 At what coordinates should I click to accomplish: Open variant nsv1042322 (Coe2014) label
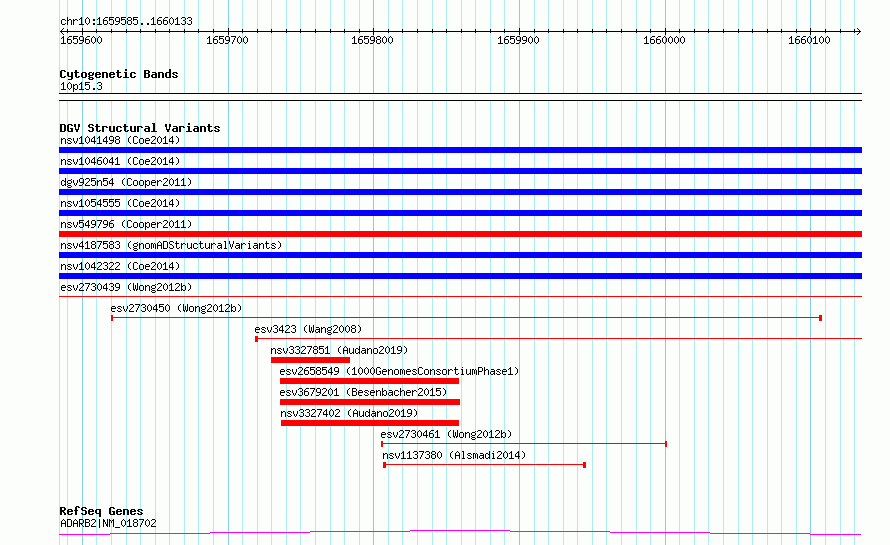[120, 266]
